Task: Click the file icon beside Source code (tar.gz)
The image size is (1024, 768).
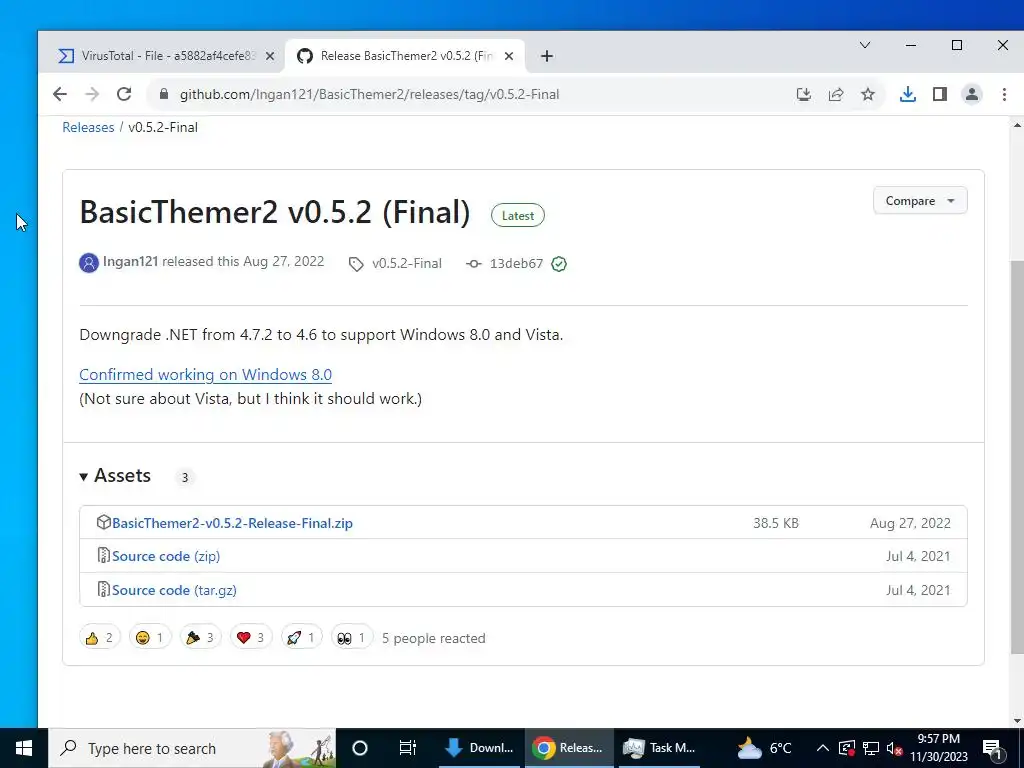Action: click(x=103, y=590)
